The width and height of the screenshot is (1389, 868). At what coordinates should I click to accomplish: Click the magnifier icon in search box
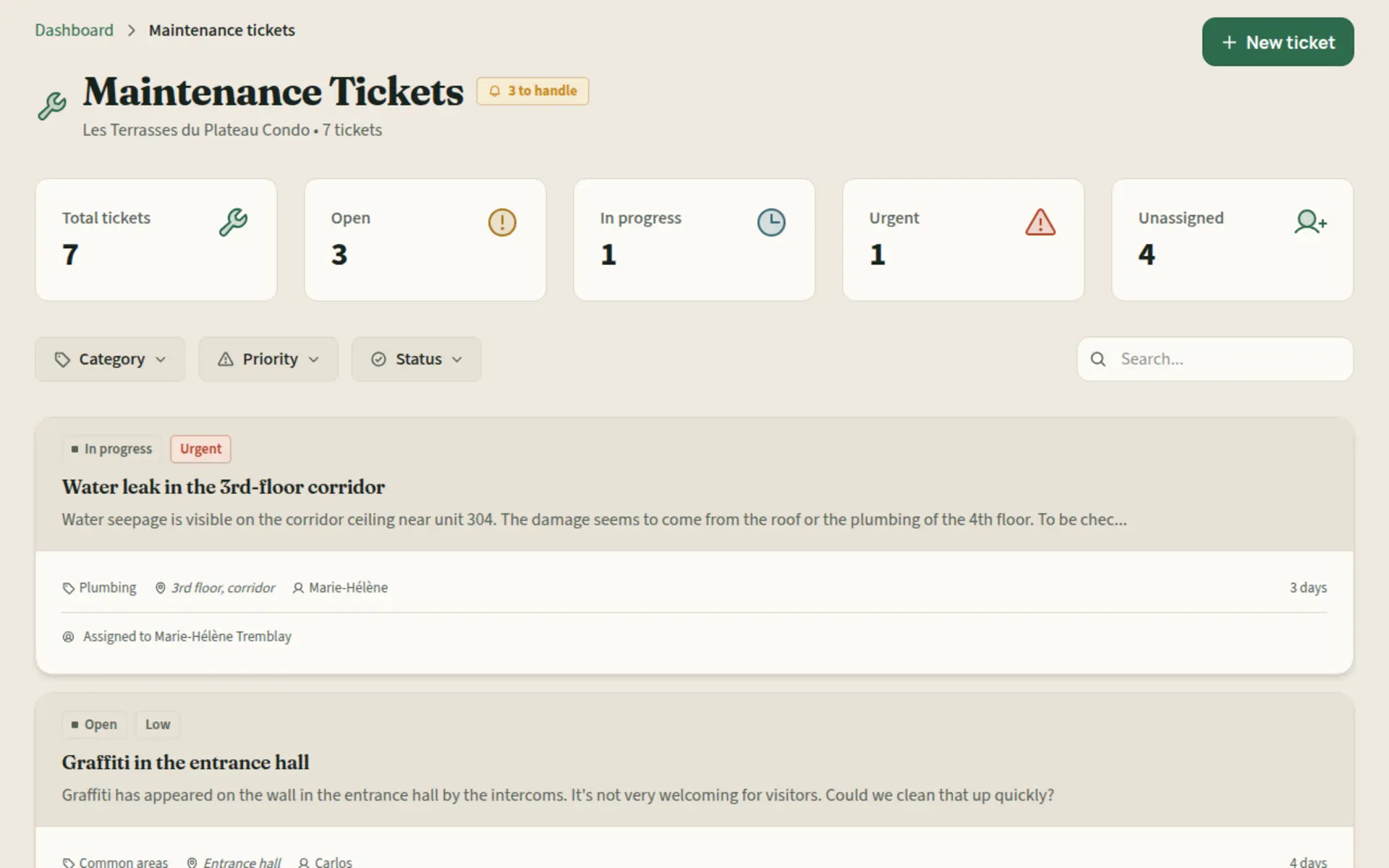tap(1097, 359)
